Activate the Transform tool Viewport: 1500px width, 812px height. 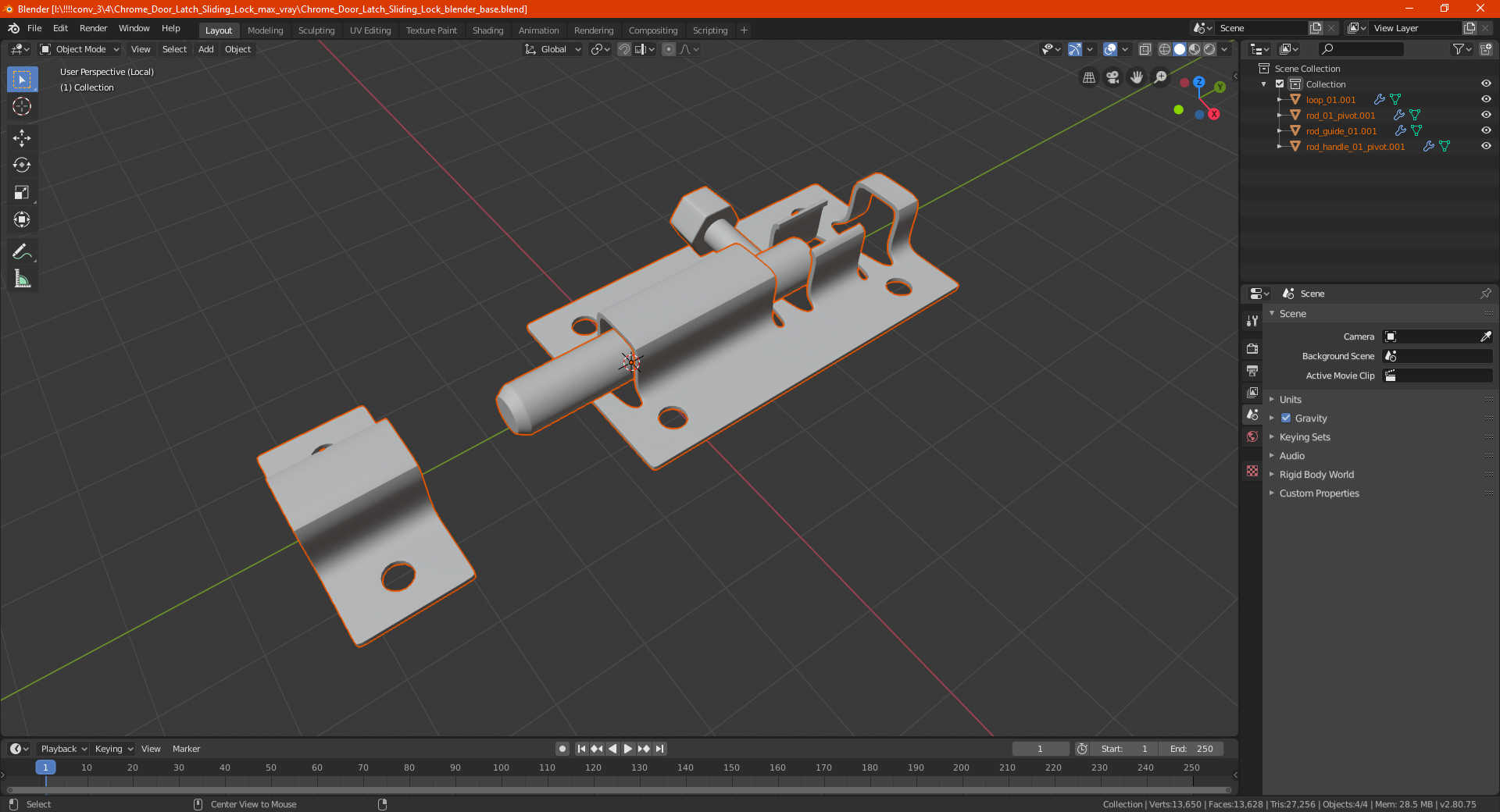pyautogui.click(x=22, y=219)
